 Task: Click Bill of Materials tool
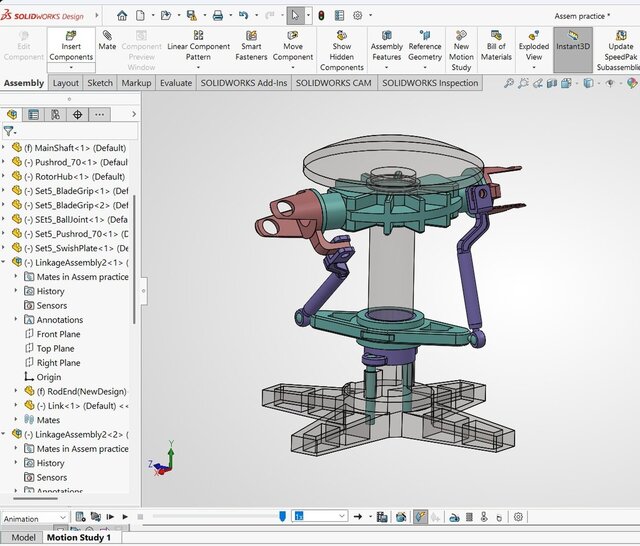[x=496, y=46]
